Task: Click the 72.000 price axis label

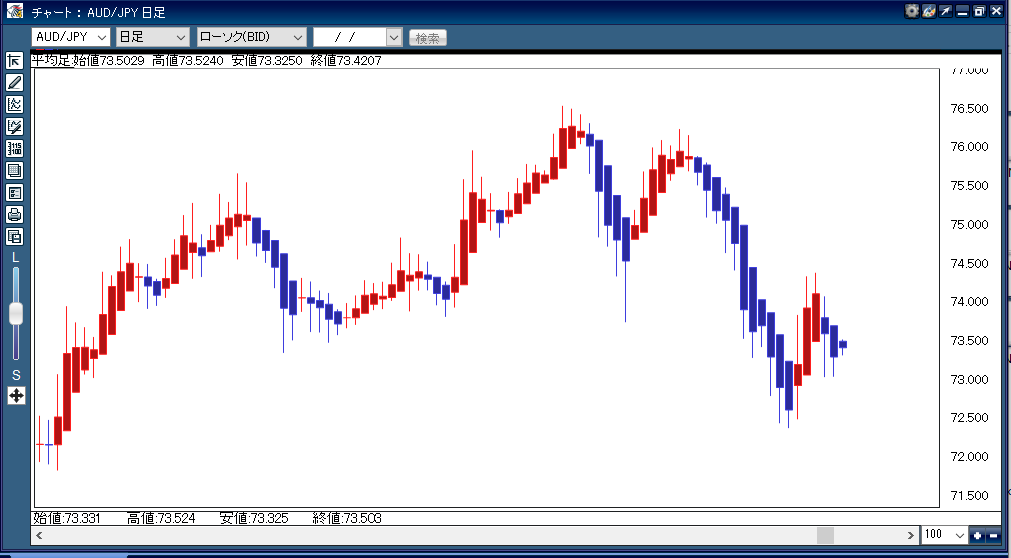Action: [970, 457]
